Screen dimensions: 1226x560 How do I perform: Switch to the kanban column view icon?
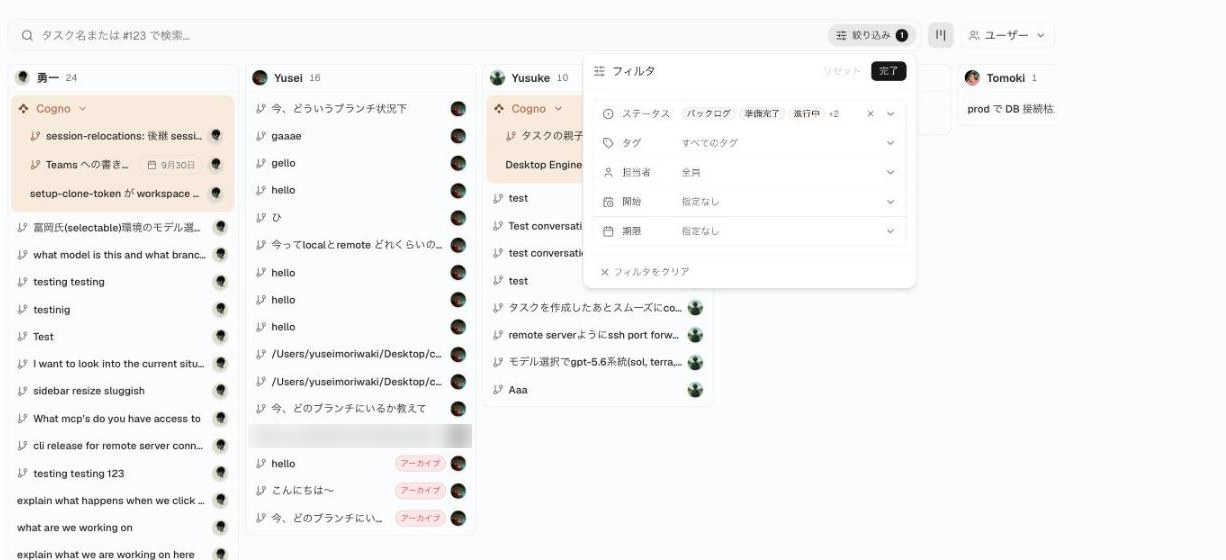coord(940,35)
